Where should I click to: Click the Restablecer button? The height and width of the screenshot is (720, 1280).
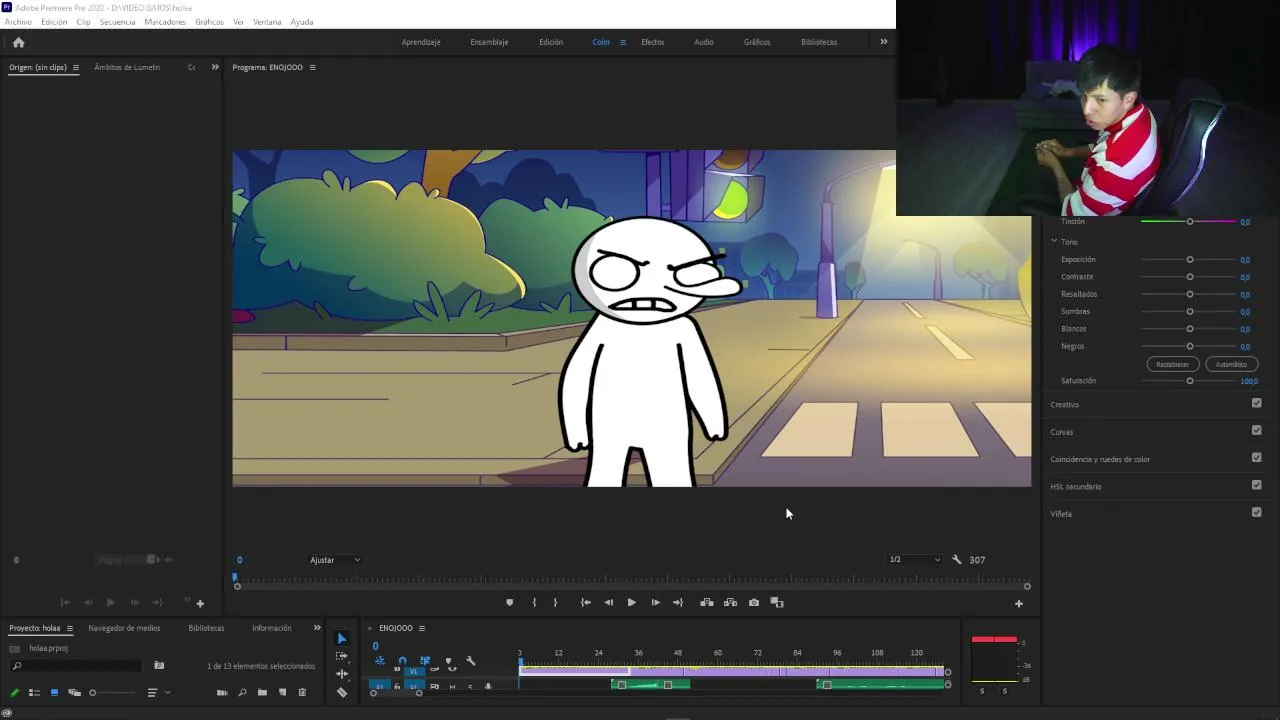1172,364
